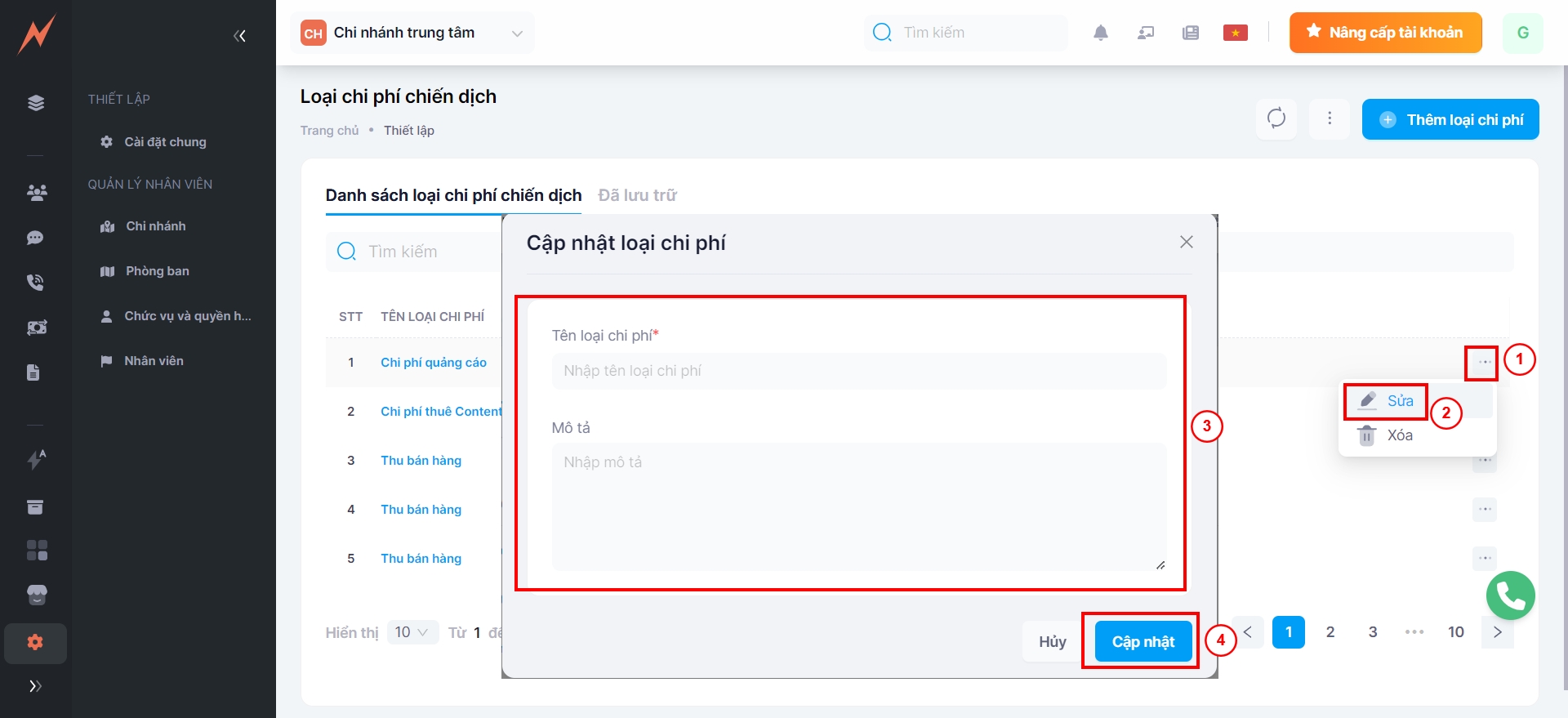1568x718 pixels.
Task: Go to page 2 in pagination
Action: click(x=1330, y=632)
